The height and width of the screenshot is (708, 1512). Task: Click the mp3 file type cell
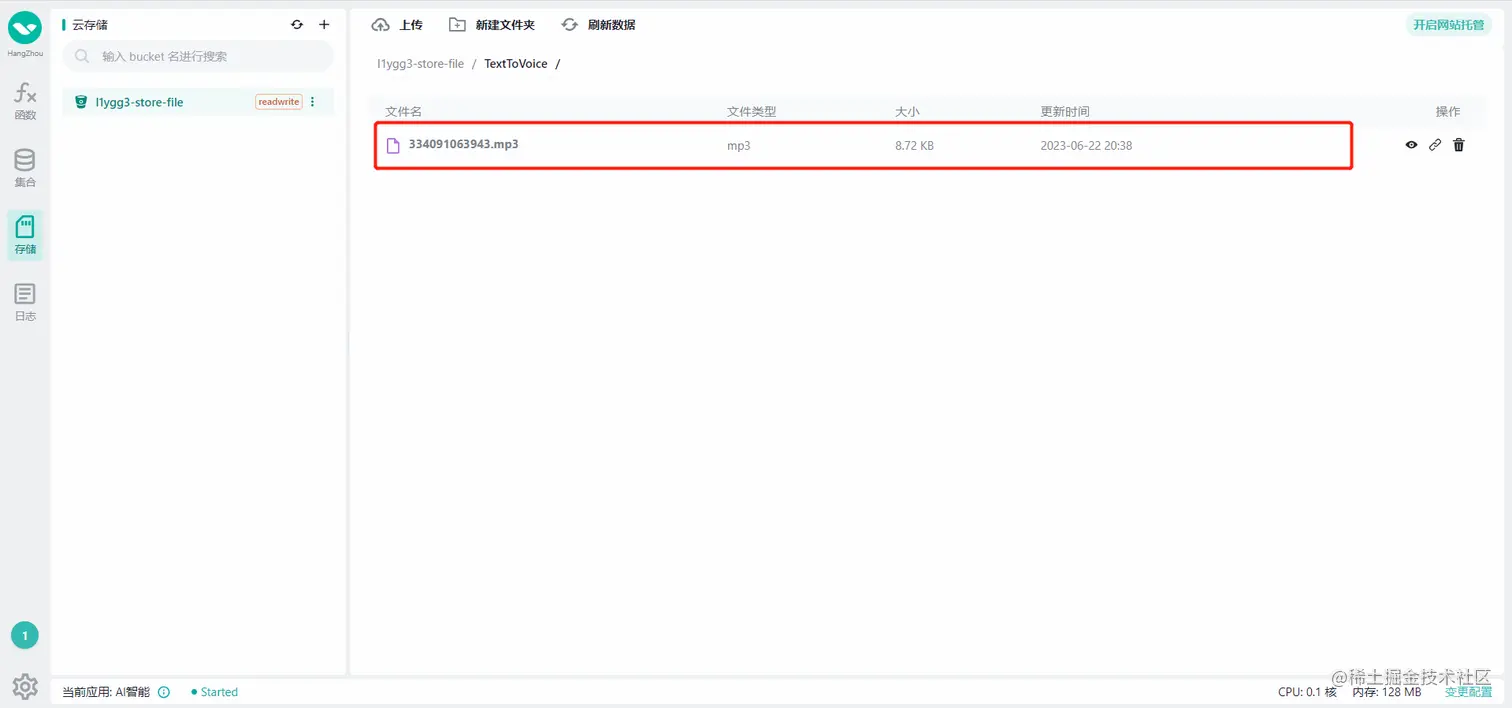739,146
